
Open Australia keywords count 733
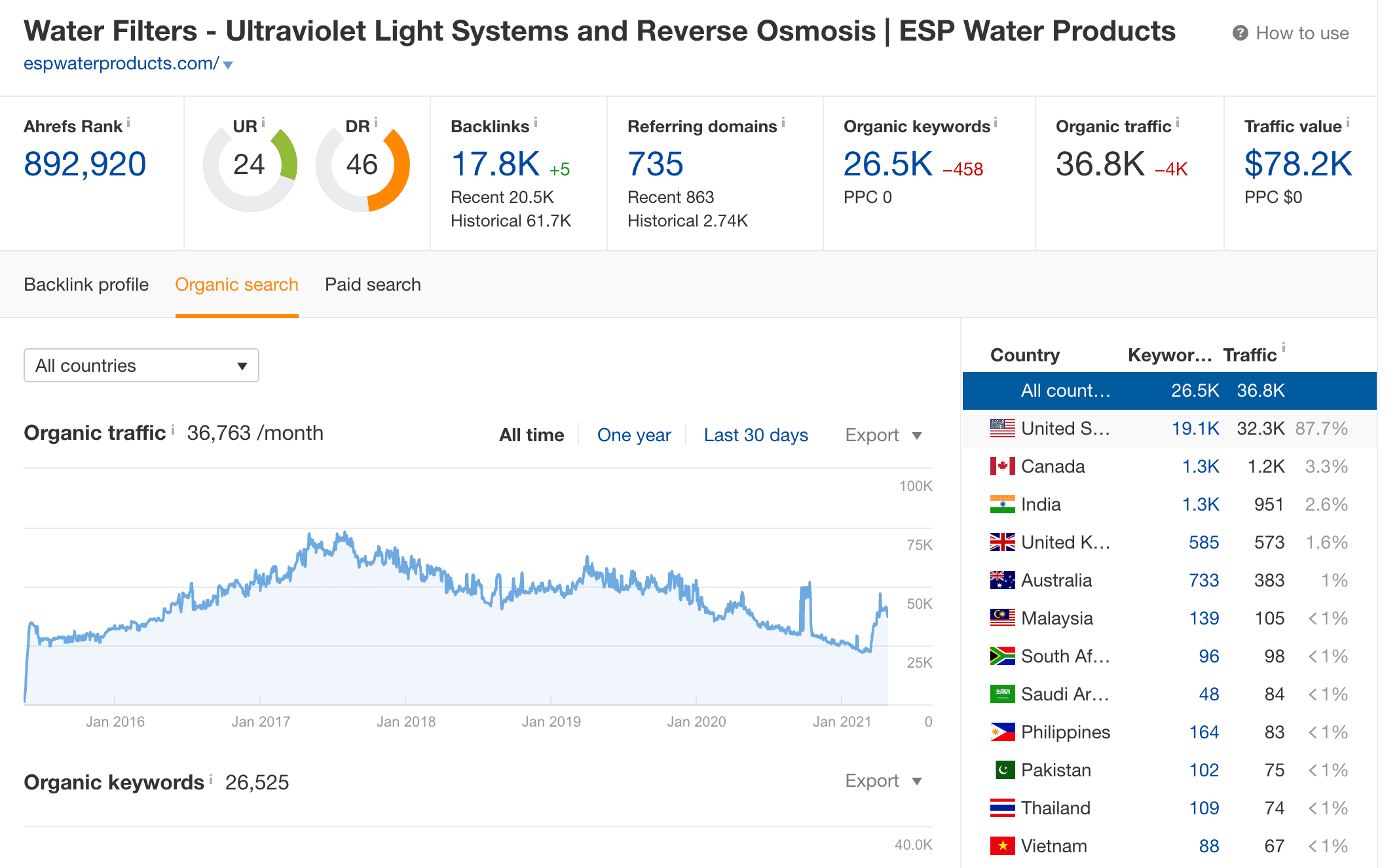1204,581
